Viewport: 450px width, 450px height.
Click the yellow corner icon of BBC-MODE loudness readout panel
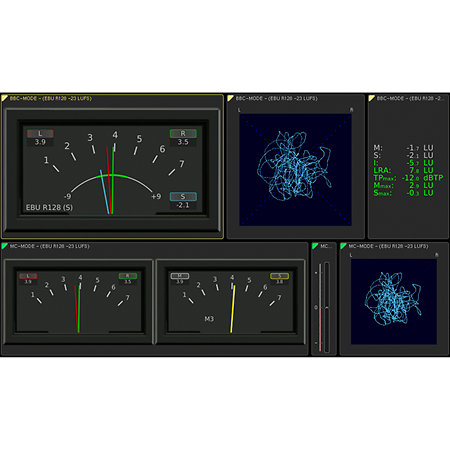[372, 98]
